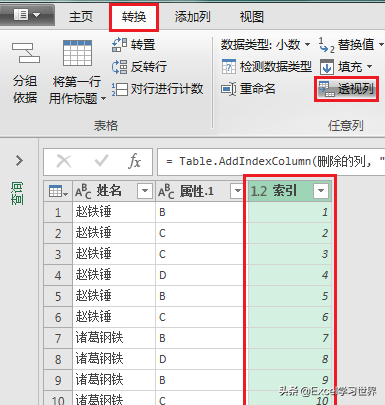Image resolution: width=385 pixels, height=405 pixels.
Task: Open the table corner menu icon
Action: (58, 191)
